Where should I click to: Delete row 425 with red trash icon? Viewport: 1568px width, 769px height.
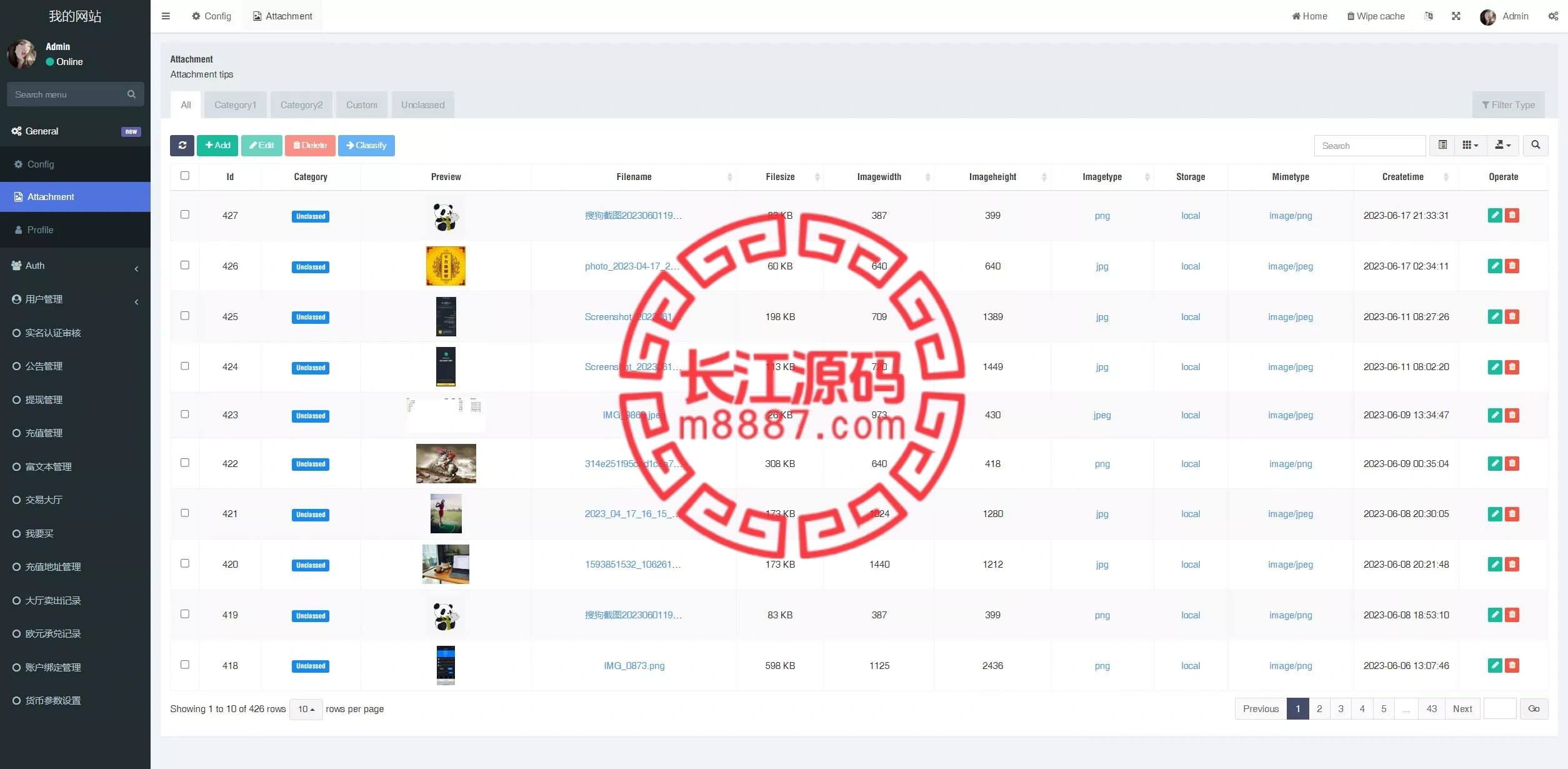(1512, 316)
